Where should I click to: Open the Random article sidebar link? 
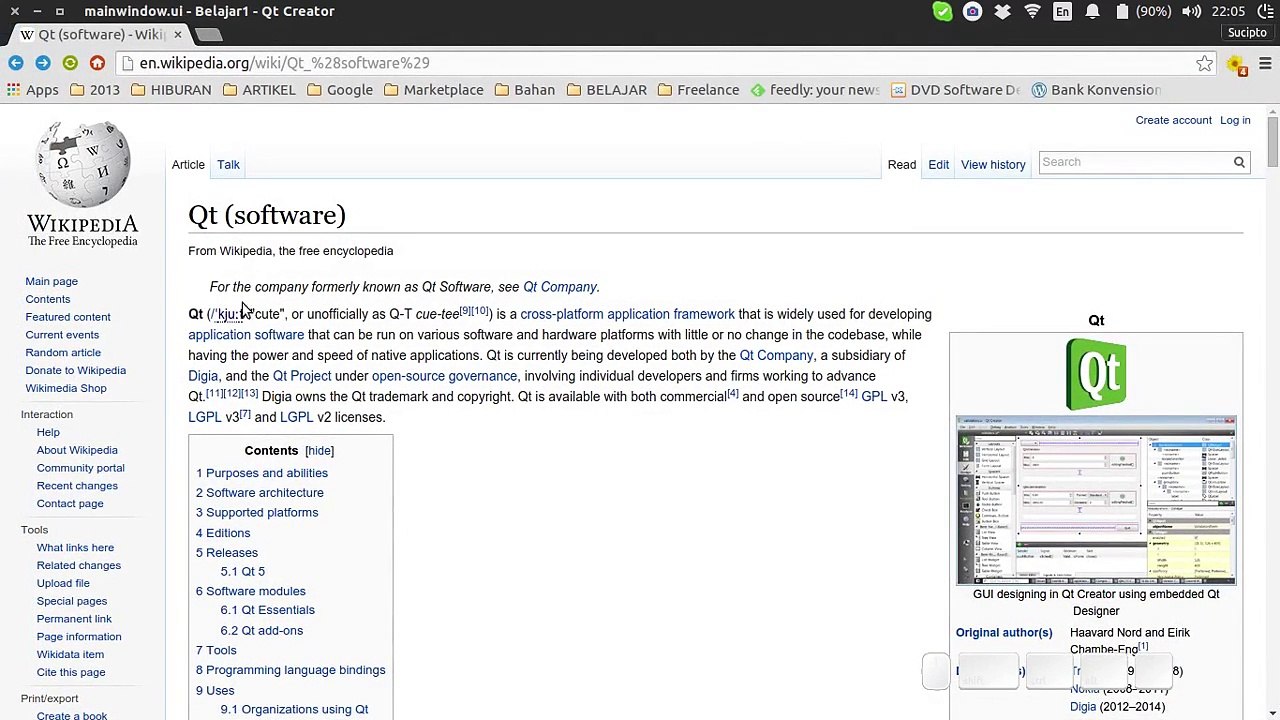tap(63, 352)
